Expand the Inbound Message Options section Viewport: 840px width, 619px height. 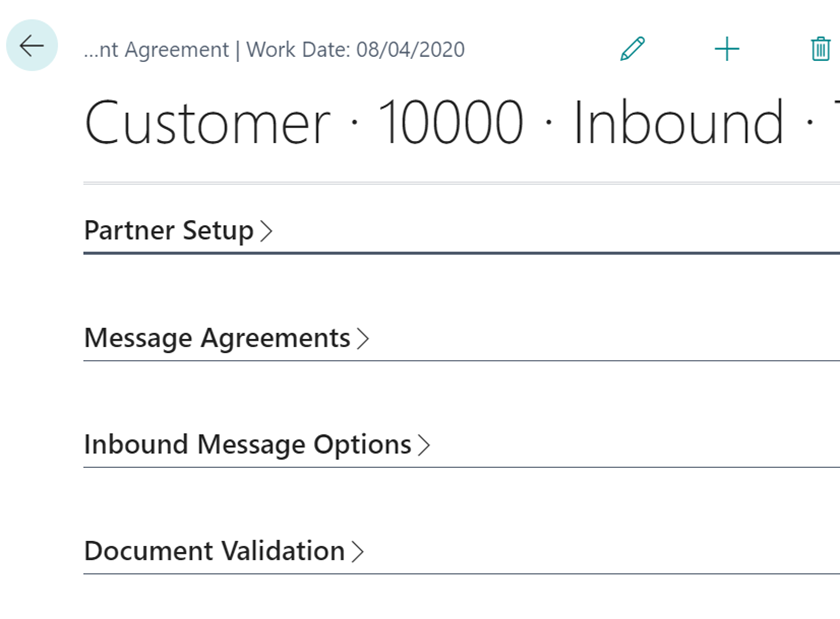tap(248, 445)
